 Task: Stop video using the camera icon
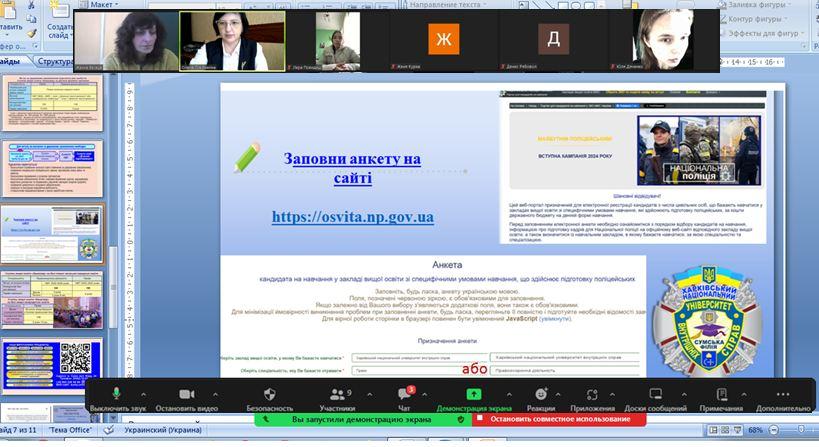(186, 394)
